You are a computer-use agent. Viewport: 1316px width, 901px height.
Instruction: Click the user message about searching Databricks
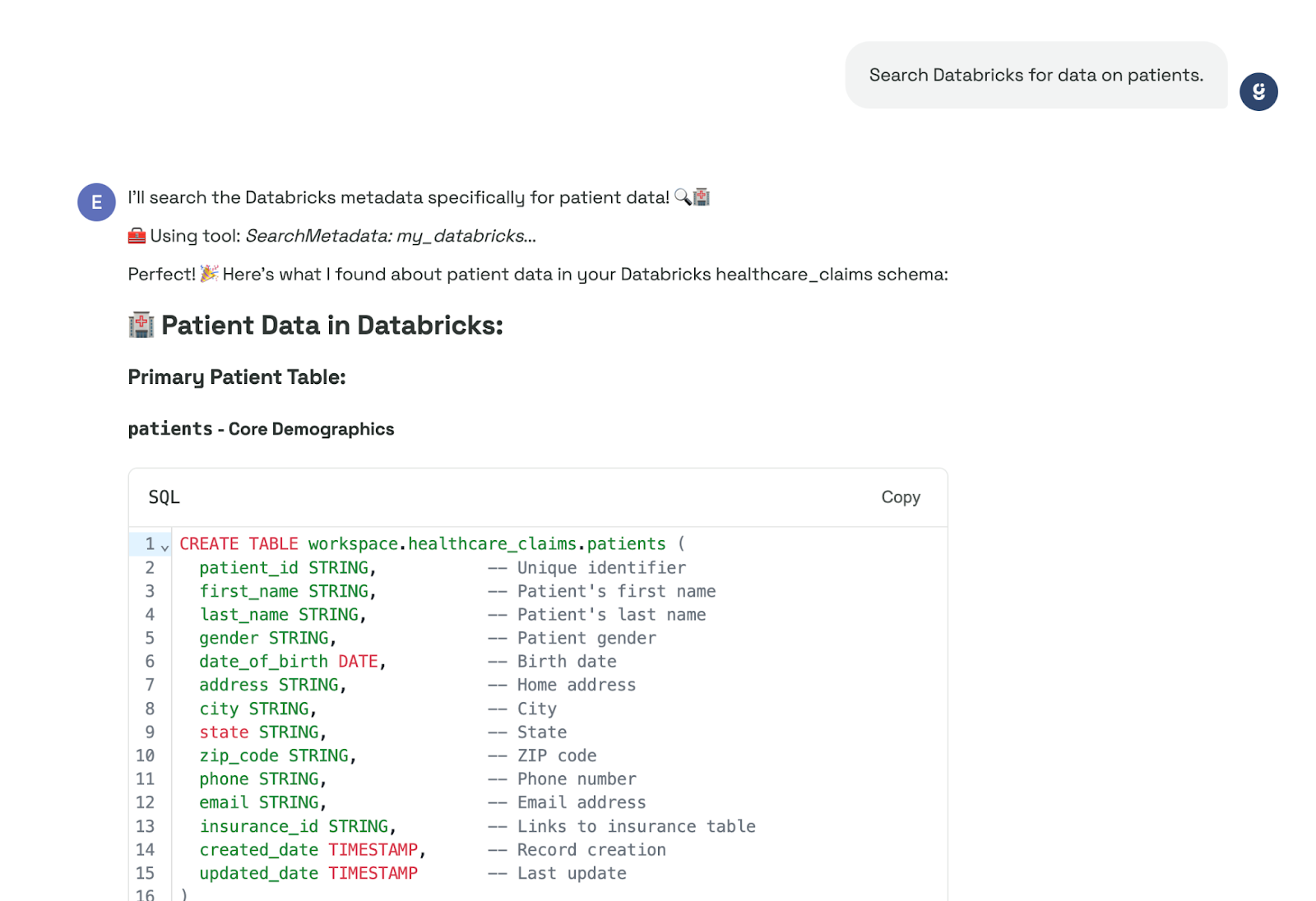point(1036,75)
